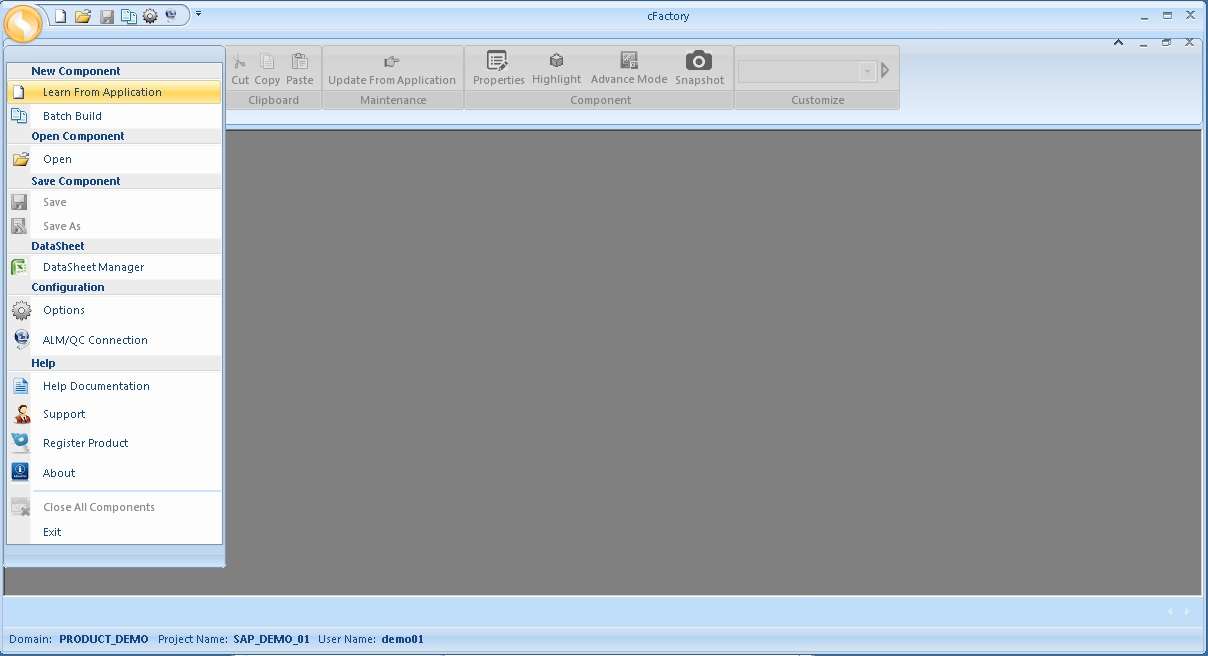Collapse the ribbon using the caret arrow
Image resolution: width=1208 pixels, height=656 pixels.
click(x=1118, y=42)
